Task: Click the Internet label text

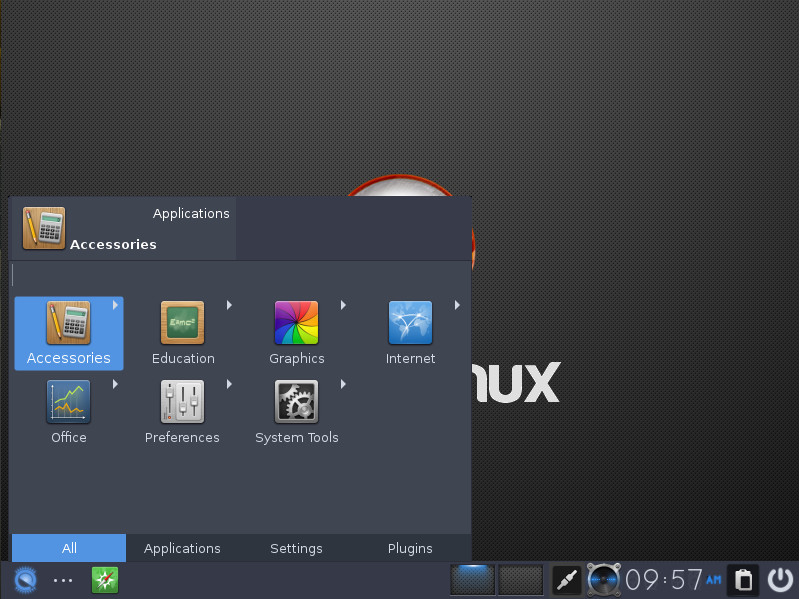Action: tap(410, 359)
